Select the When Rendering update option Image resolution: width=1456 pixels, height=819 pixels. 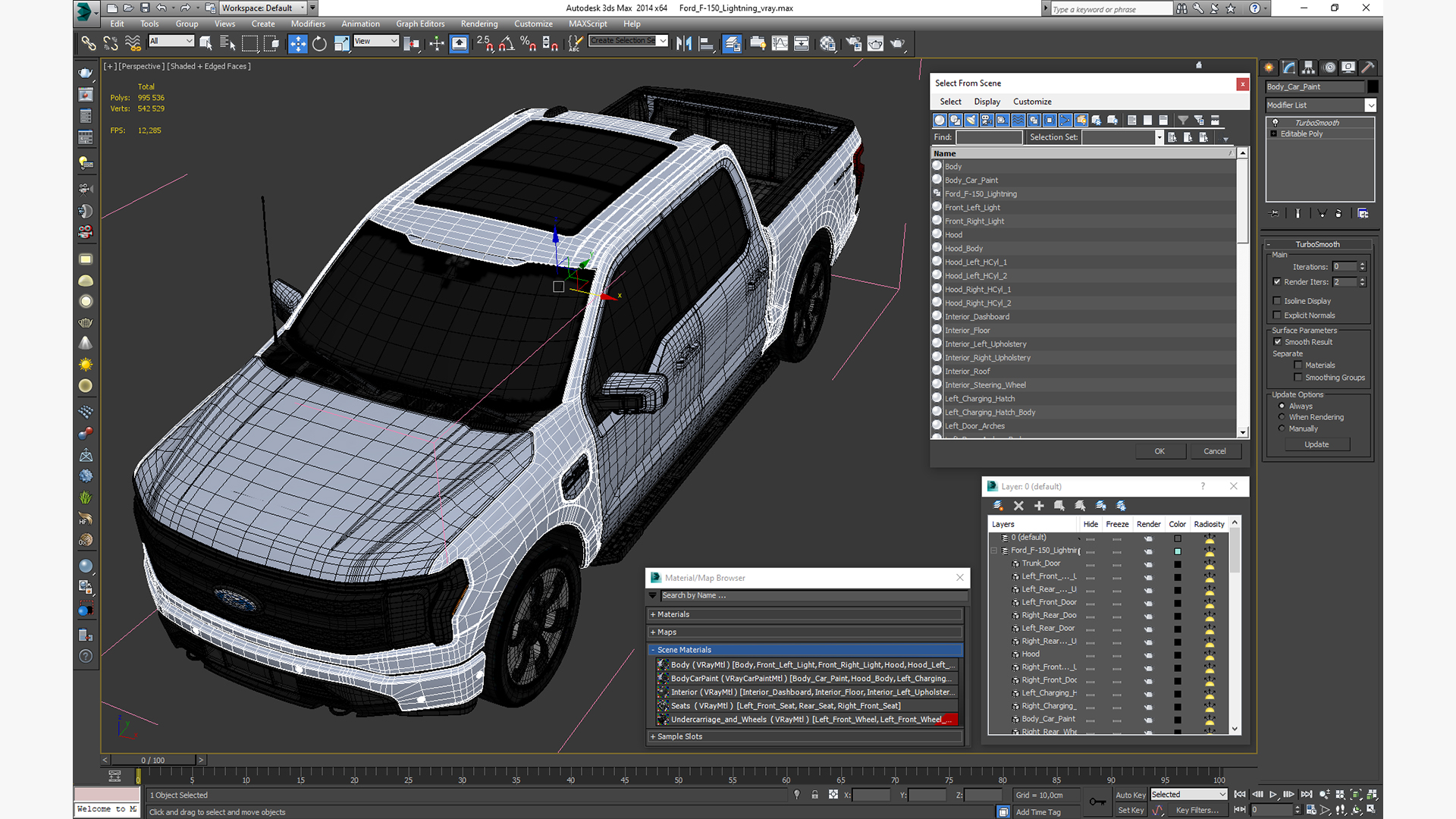[x=1282, y=417]
